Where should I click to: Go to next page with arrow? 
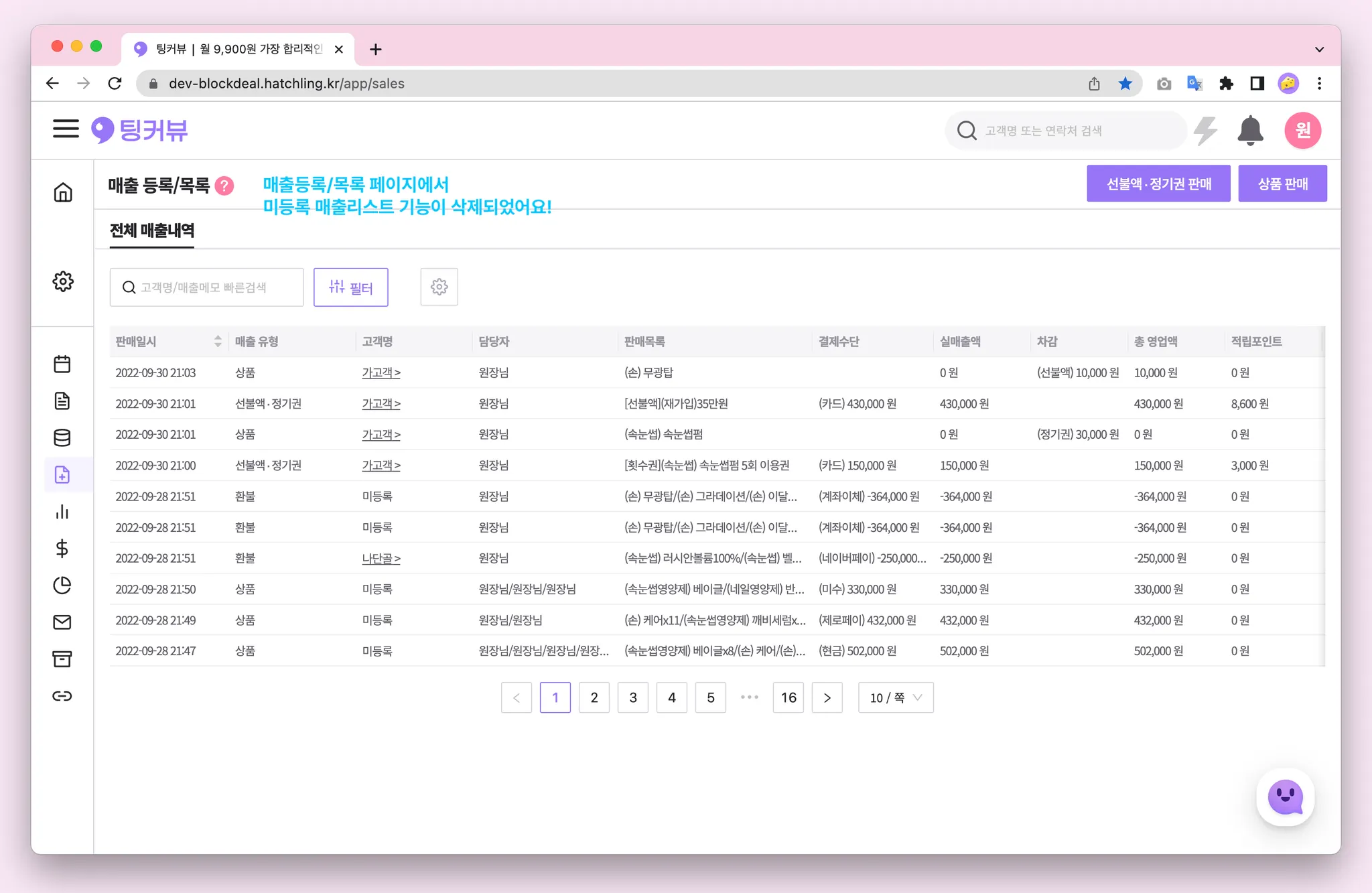click(827, 697)
